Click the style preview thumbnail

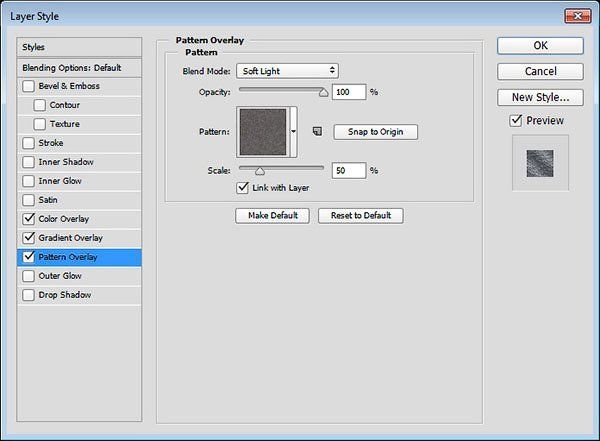coord(540,163)
